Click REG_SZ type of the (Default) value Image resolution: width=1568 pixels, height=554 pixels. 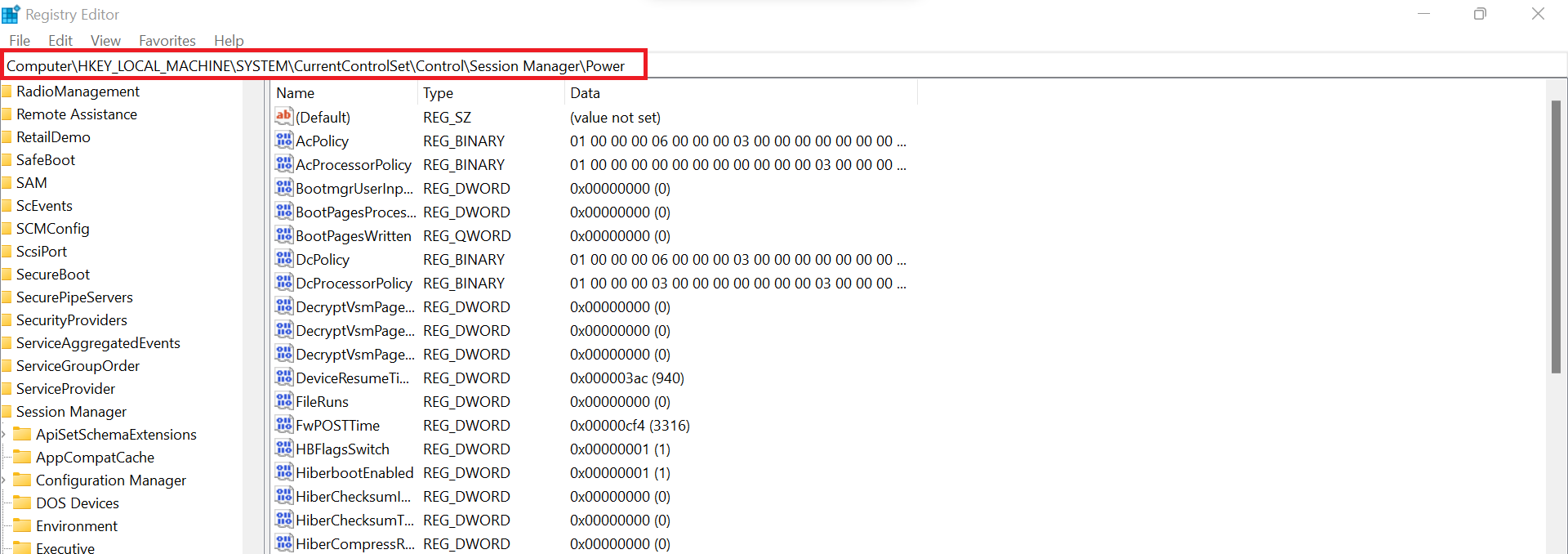[447, 118]
